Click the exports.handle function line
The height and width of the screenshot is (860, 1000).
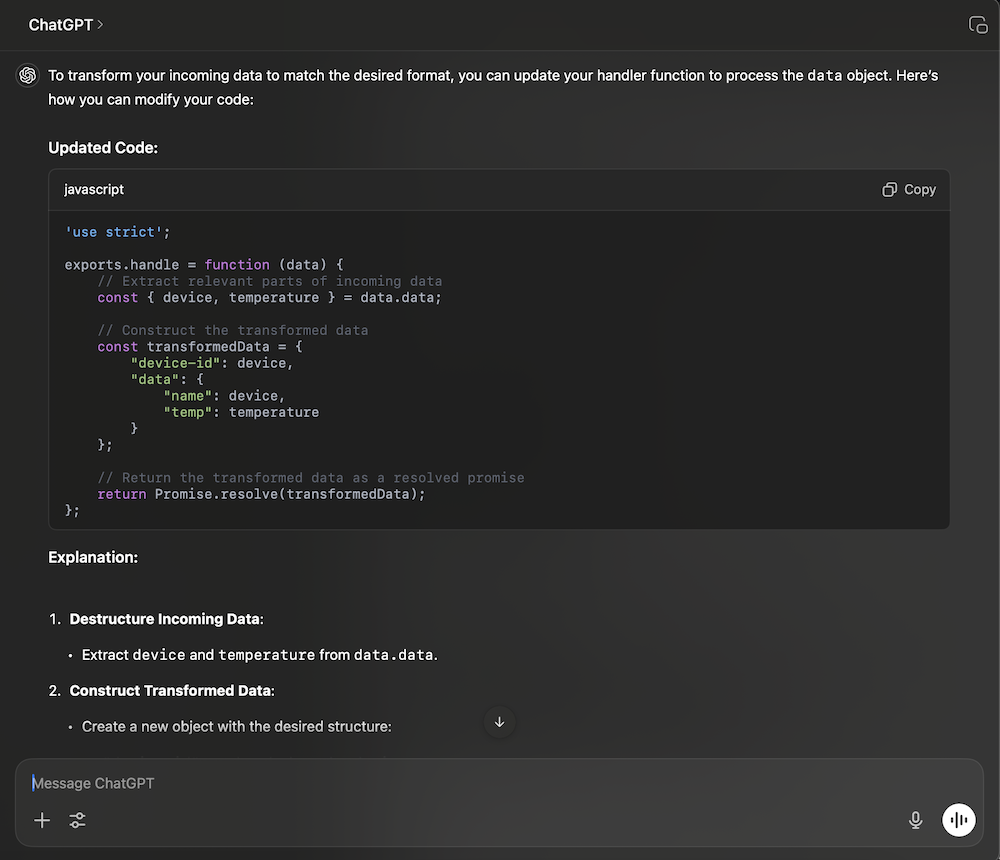click(x=201, y=264)
